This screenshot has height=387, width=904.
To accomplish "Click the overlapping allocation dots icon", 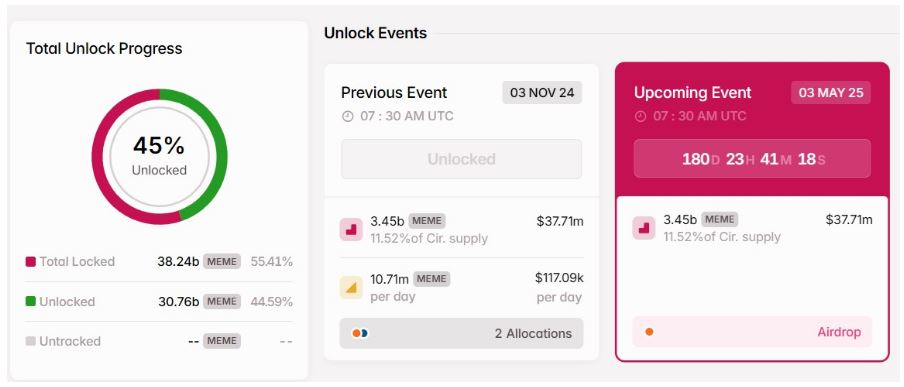I will click(360, 333).
